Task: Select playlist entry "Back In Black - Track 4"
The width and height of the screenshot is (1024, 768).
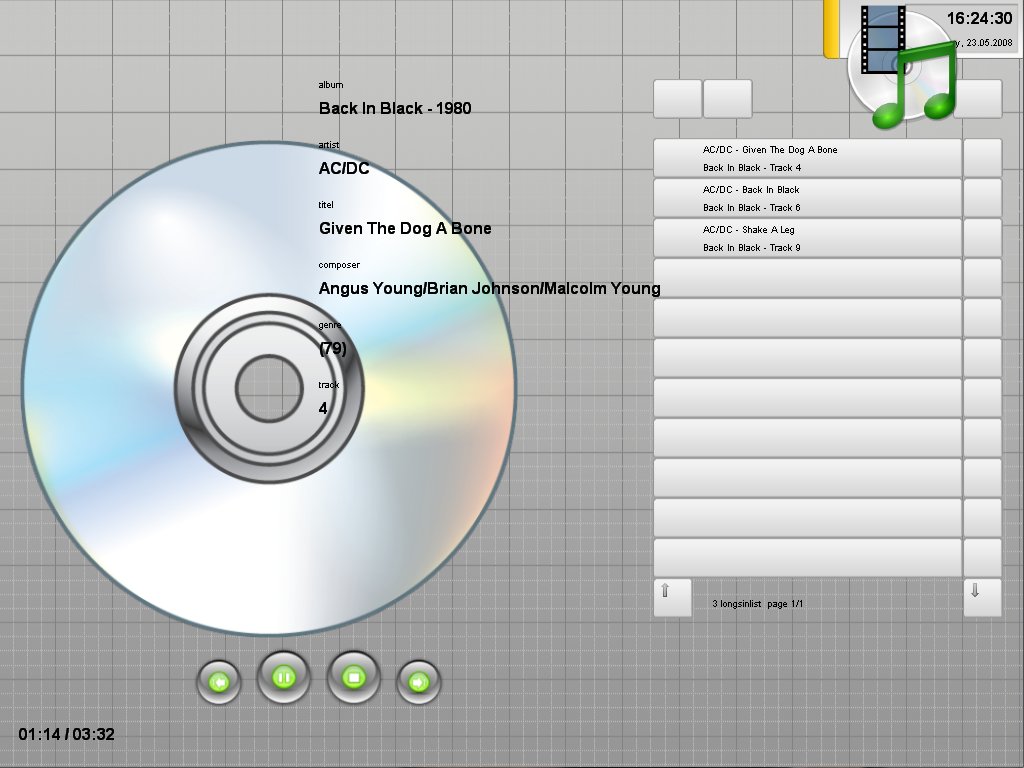Action: 807,158
